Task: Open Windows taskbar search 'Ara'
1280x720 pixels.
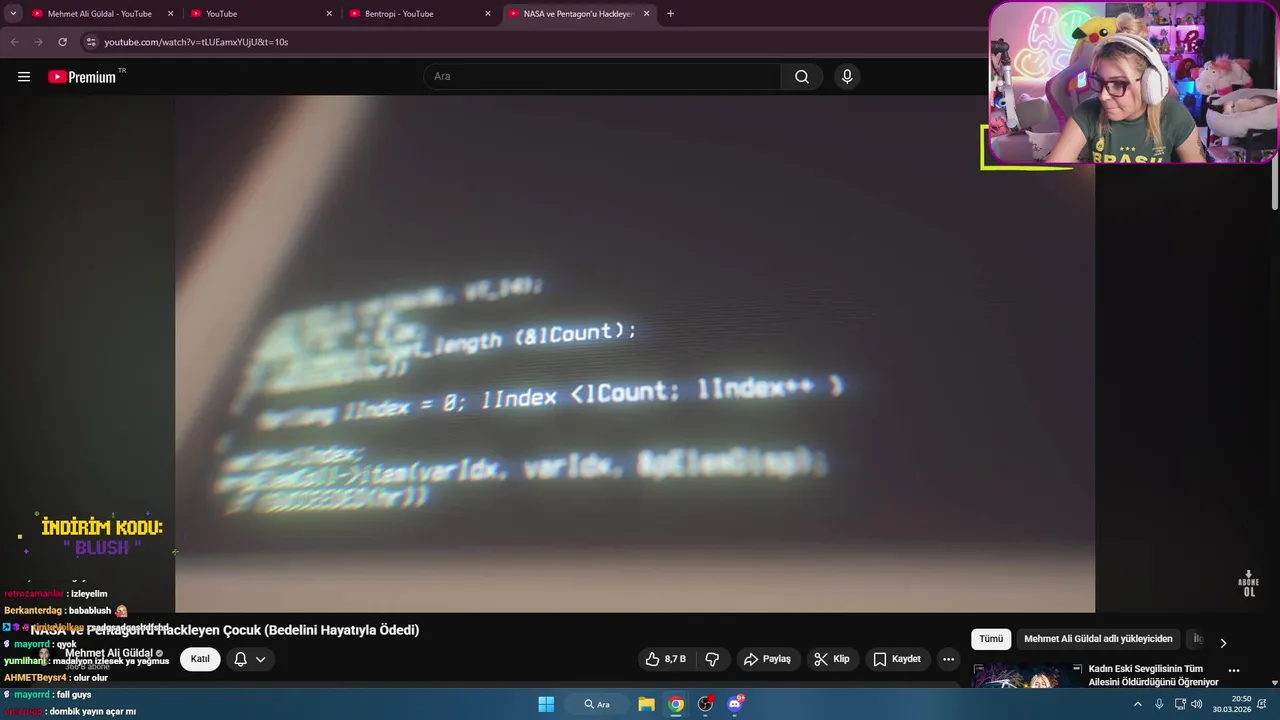Action: [x=597, y=704]
